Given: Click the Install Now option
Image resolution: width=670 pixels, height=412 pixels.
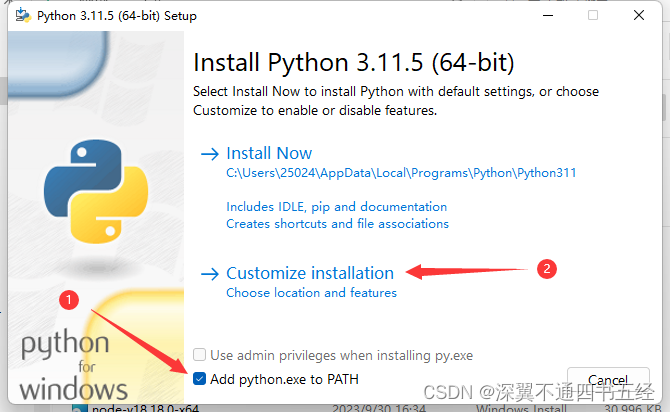Looking at the screenshot, I should pyautogui.click(x=269, y=153).
